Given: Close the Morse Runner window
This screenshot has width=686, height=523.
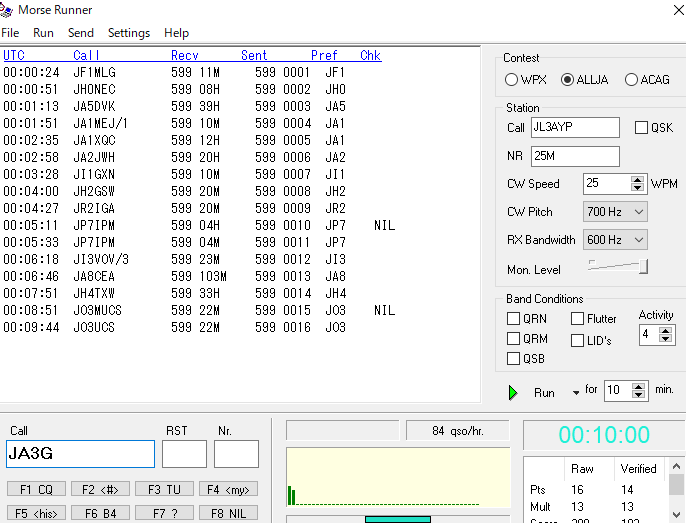Looking at the screenshot, I should point(678,10).
